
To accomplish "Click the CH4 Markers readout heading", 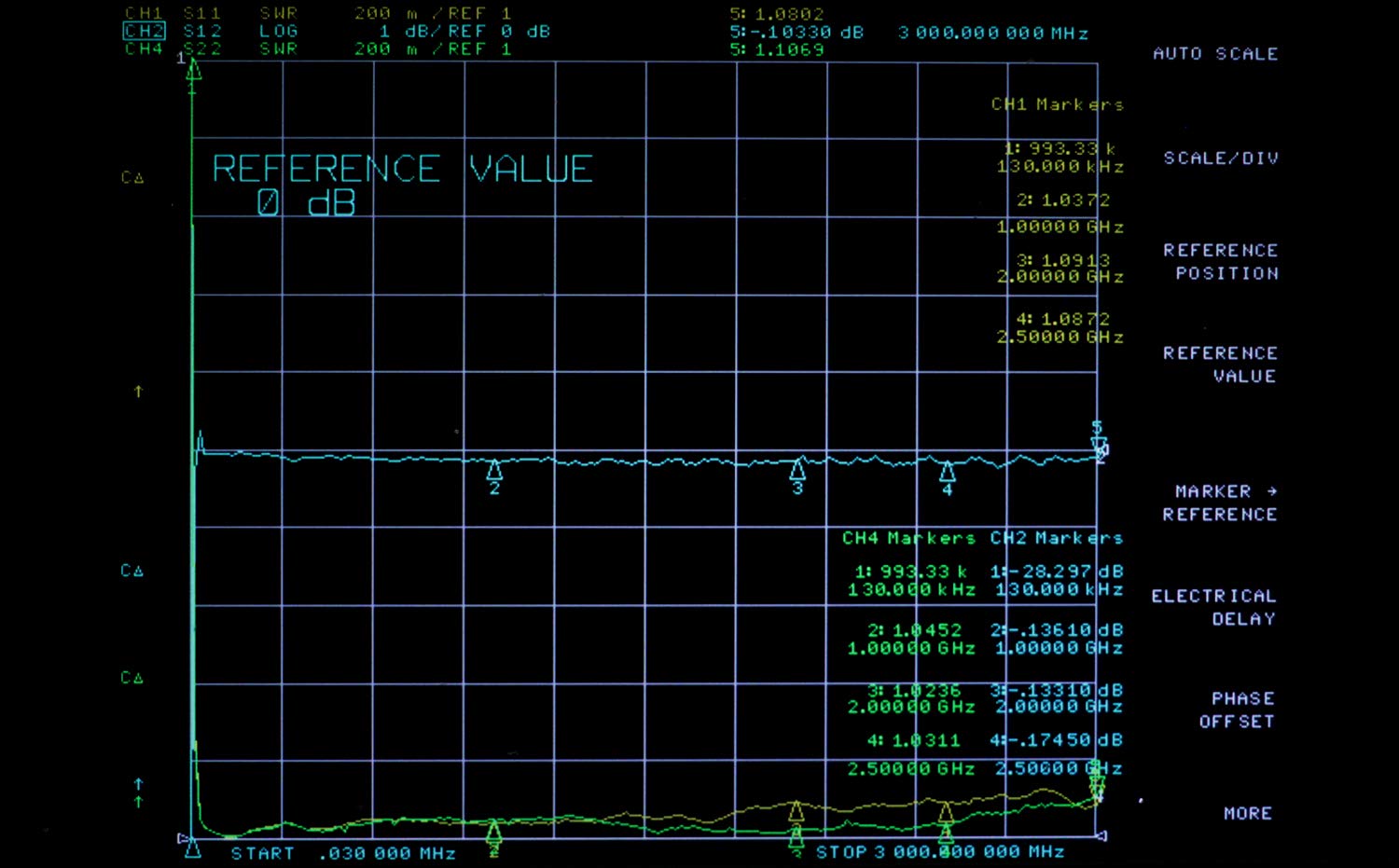I will tap(908, 538).
